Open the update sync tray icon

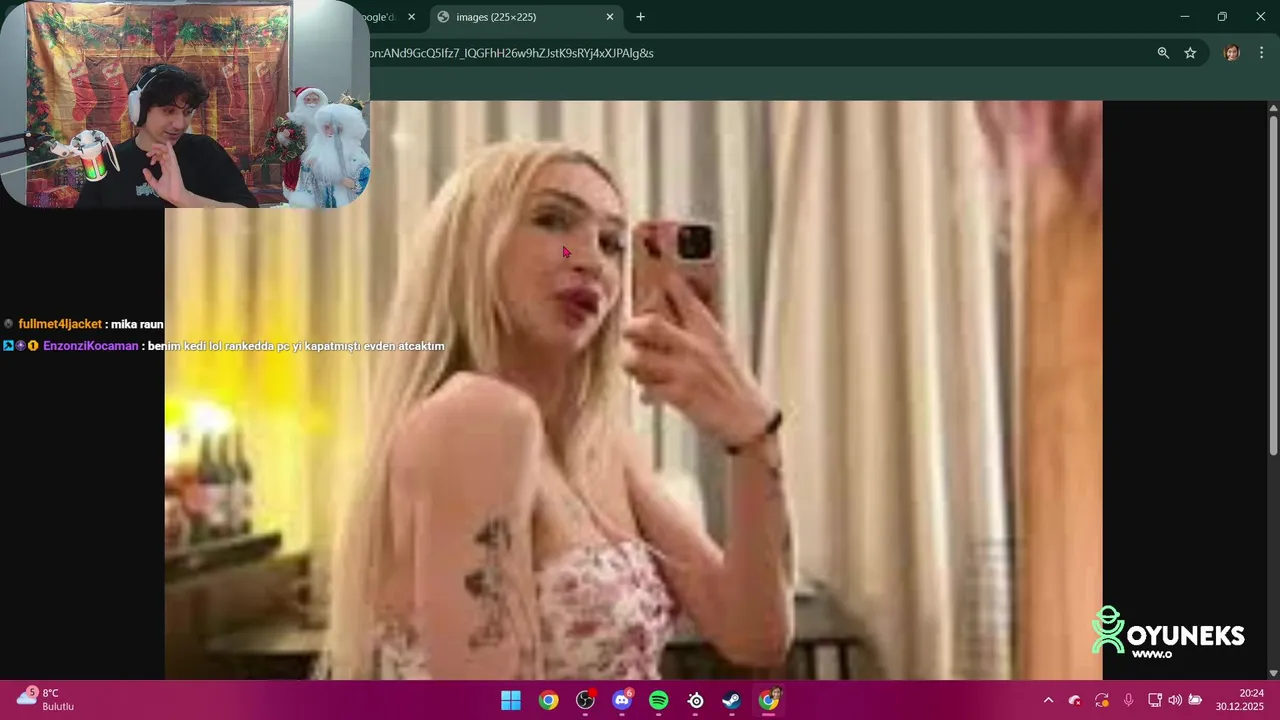[1102, 700]
